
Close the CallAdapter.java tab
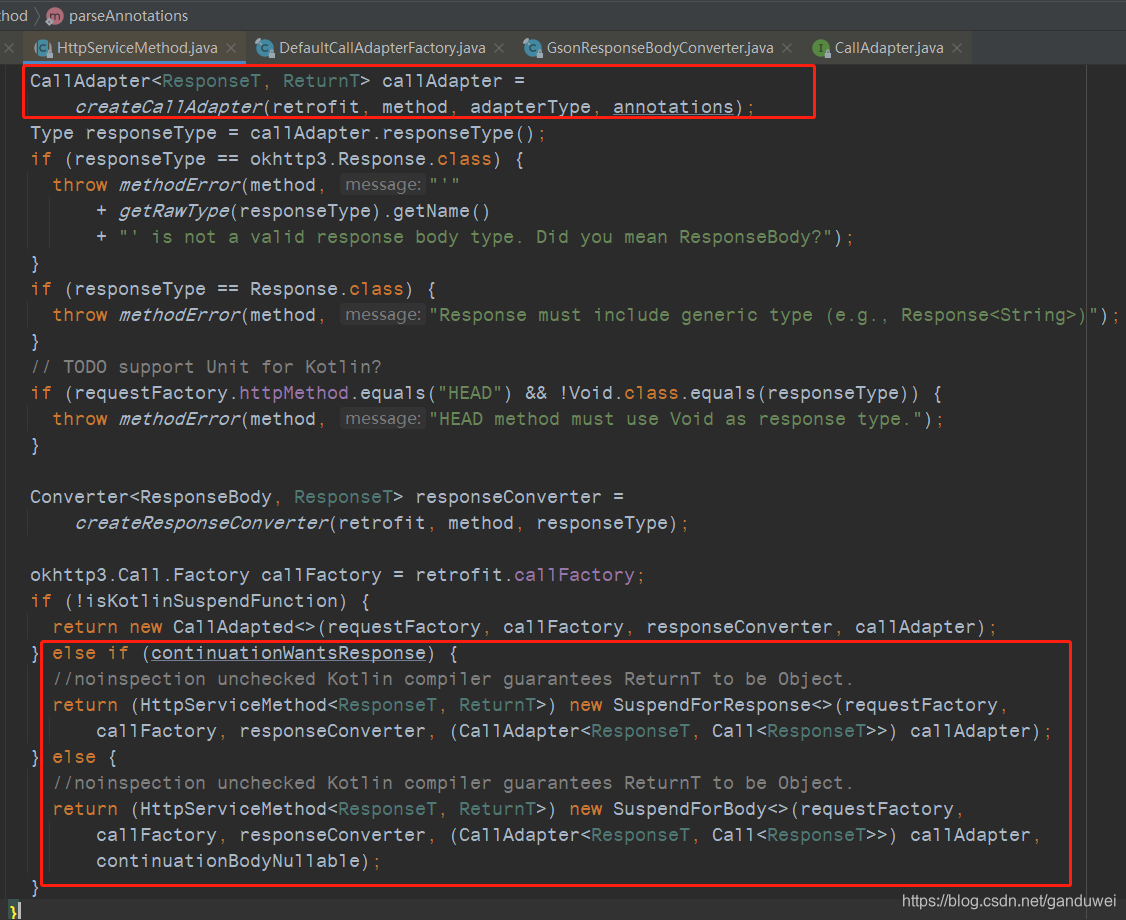pos(957,48)
